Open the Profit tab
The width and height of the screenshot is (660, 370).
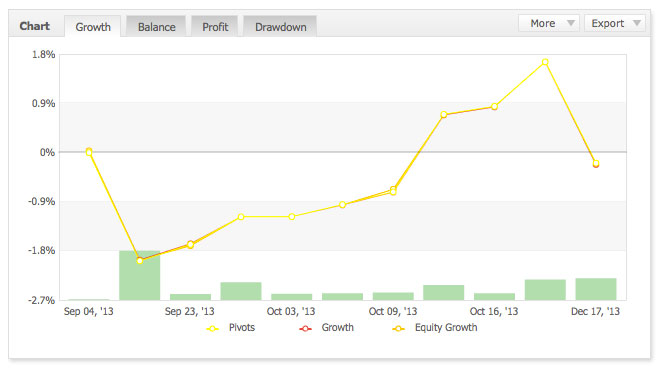pos(215,27)
